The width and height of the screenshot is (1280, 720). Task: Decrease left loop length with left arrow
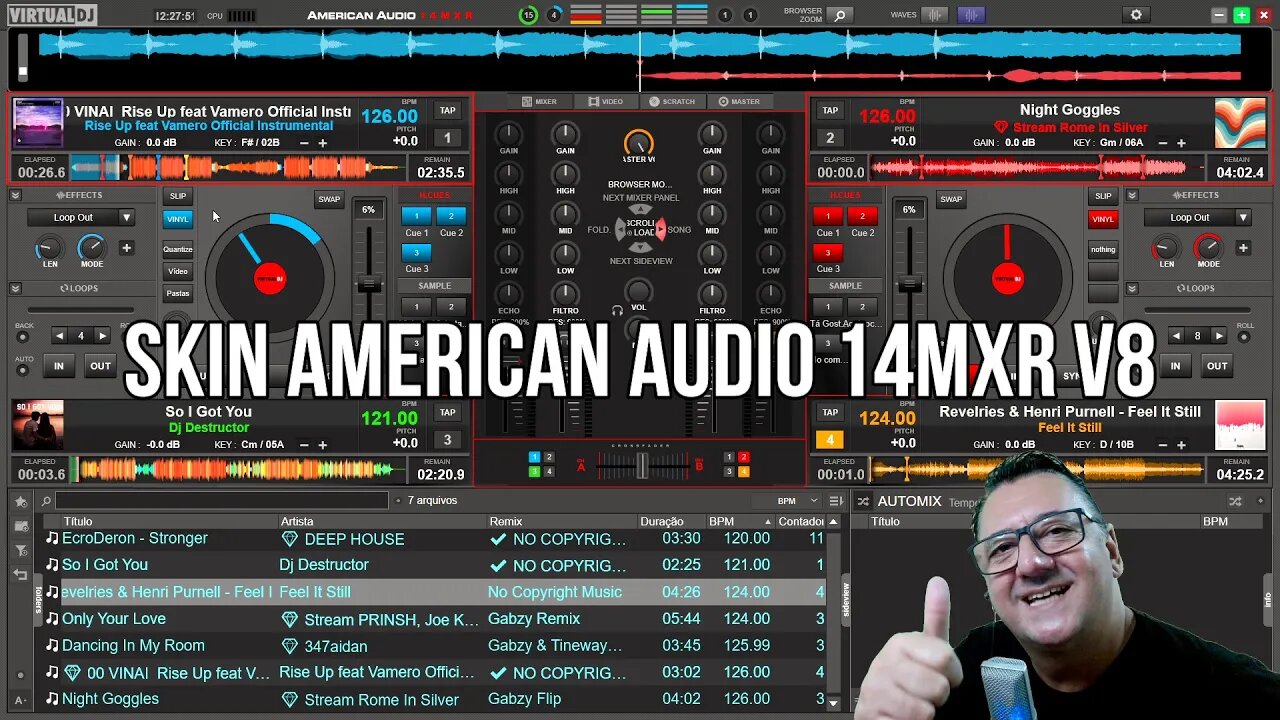tap(59, 336)
